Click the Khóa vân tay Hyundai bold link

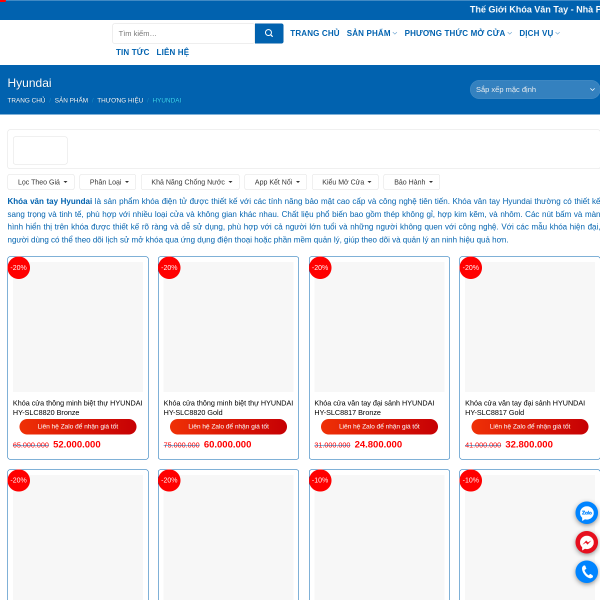(x=50, y=201)
